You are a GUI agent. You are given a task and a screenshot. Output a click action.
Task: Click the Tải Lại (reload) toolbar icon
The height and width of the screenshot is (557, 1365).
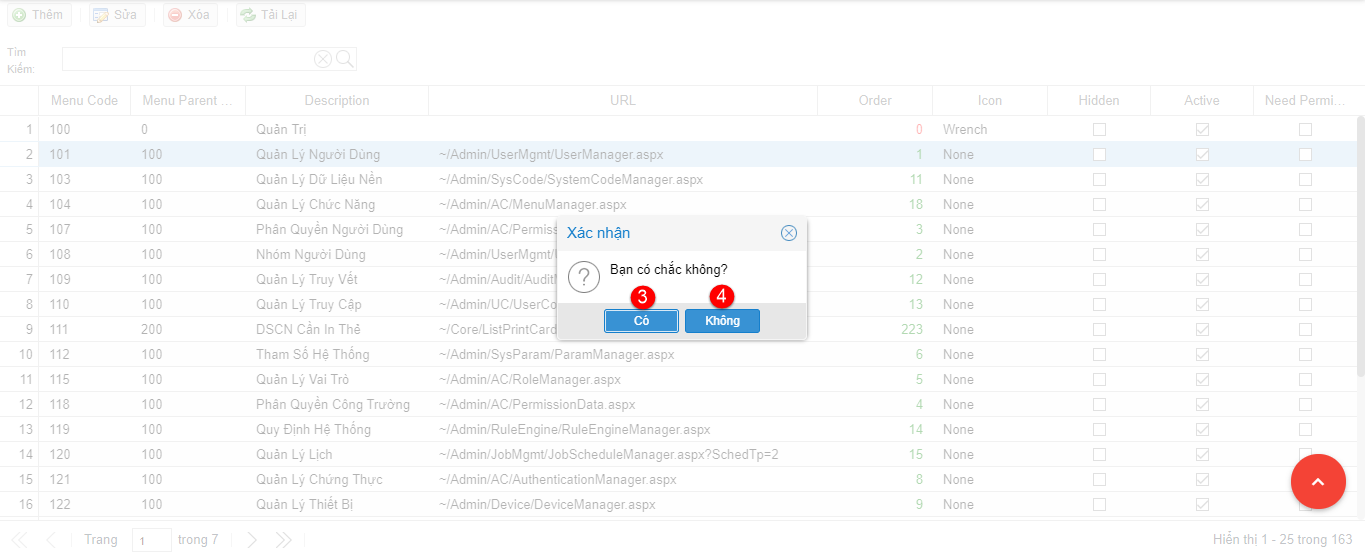pos(247,15)
